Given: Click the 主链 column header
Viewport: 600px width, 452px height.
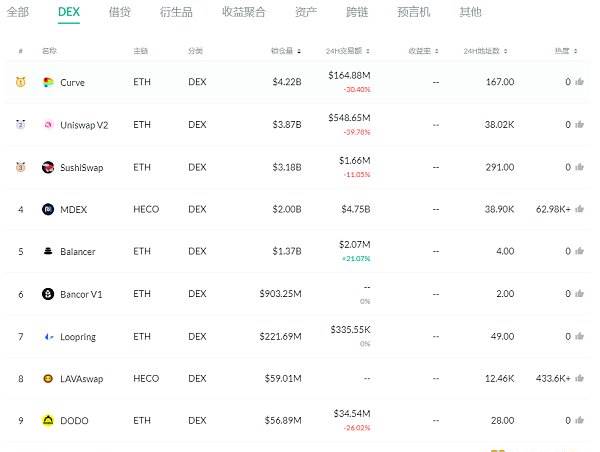Looking at the screenshot, I should click(140, 51).
